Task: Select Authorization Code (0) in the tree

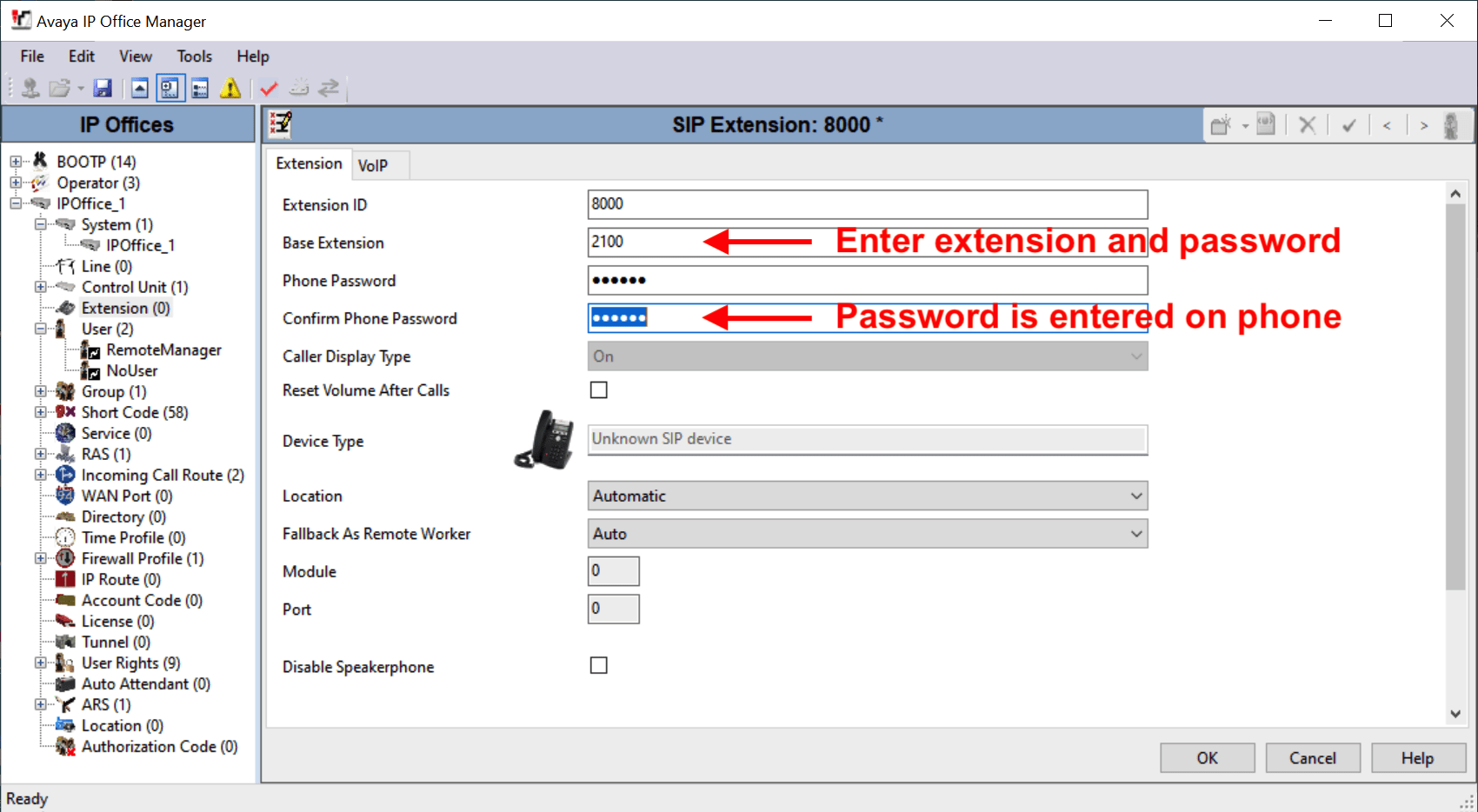Action: click(x=159, y=746)
